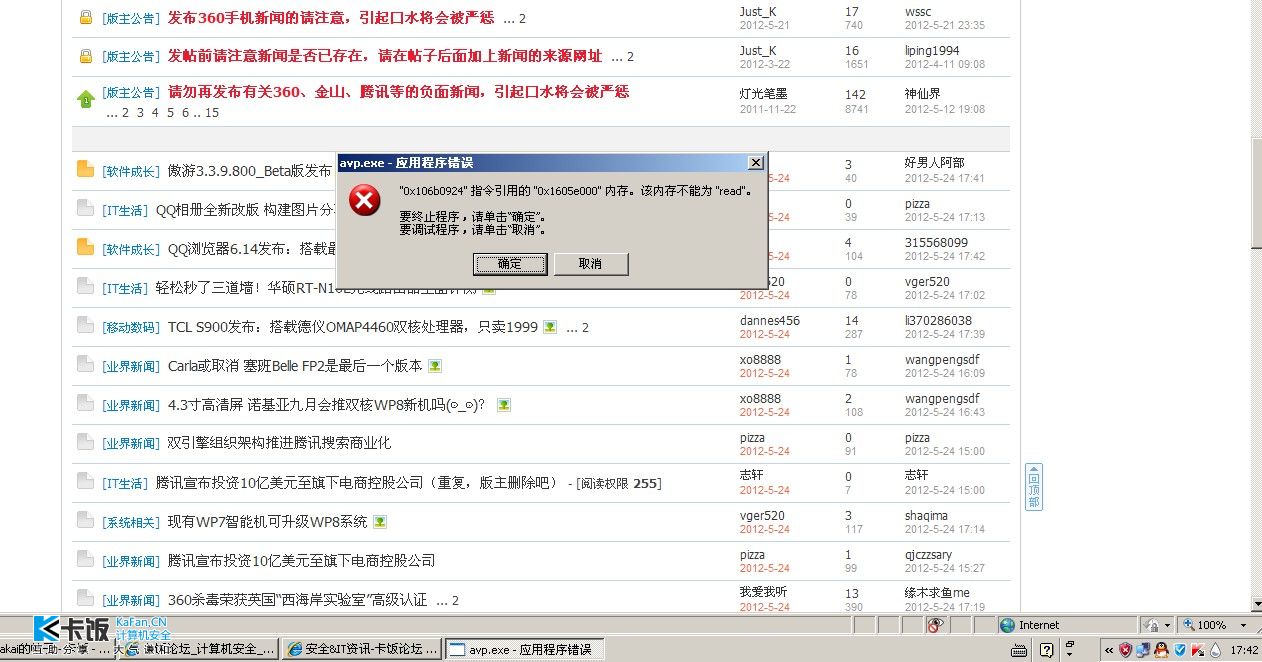Image resolution: width=1262 pixels, height=662 pixels.
Task: Click the folder icon of the 现有WP7智能机 thread
Action: click(x=86, y=520)
